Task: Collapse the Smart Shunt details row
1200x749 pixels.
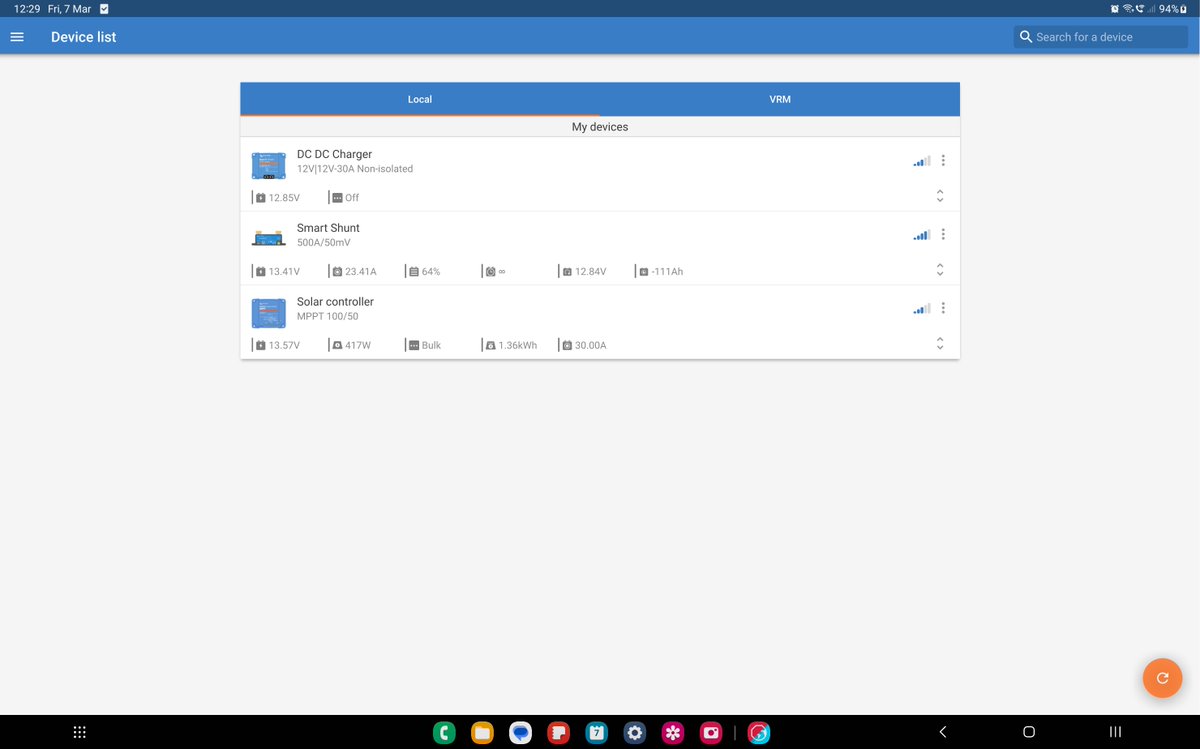Action: tap(940, 270)
